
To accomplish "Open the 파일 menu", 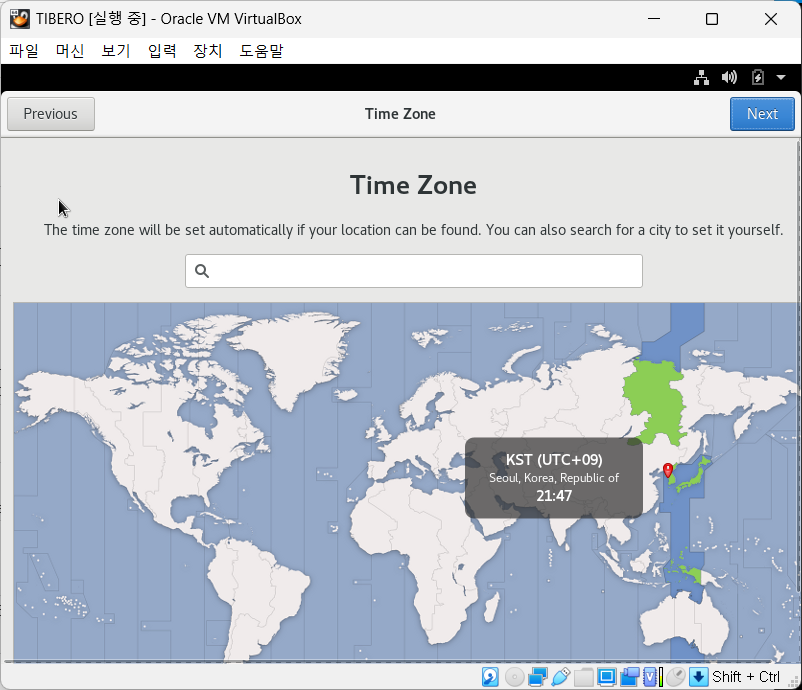I will 24,51.
